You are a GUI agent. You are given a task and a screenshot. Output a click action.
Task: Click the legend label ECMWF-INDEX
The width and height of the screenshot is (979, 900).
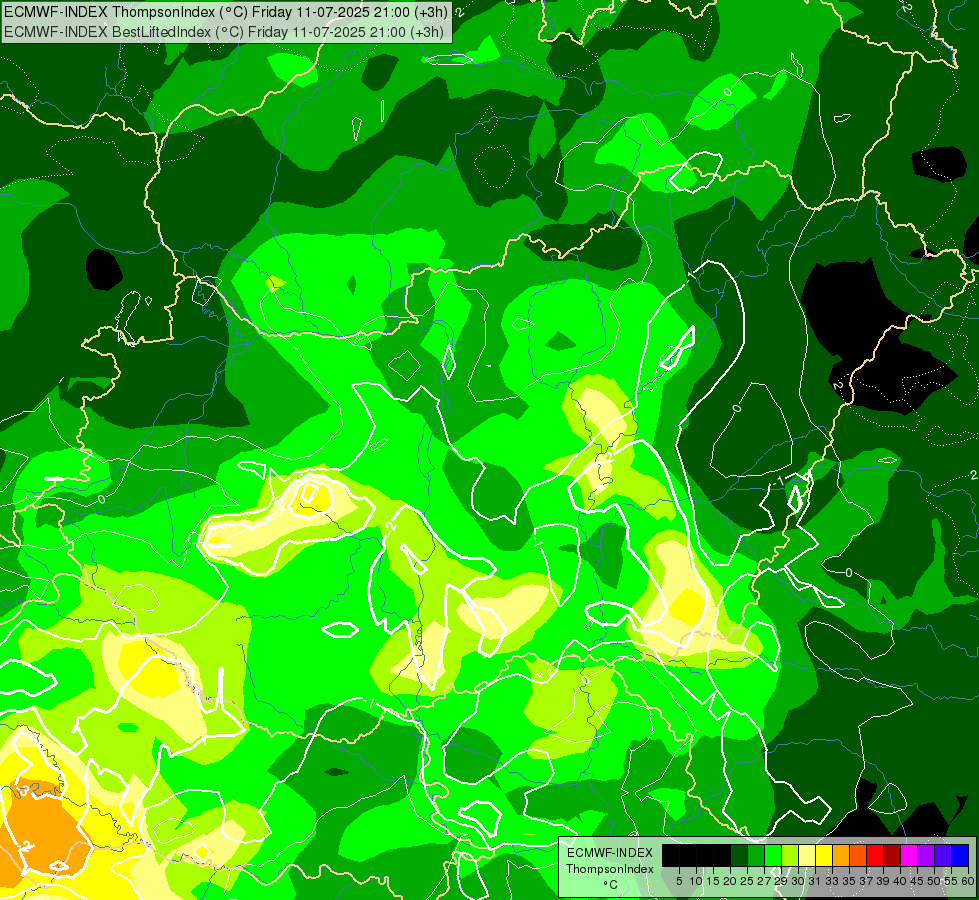(610, 853)
